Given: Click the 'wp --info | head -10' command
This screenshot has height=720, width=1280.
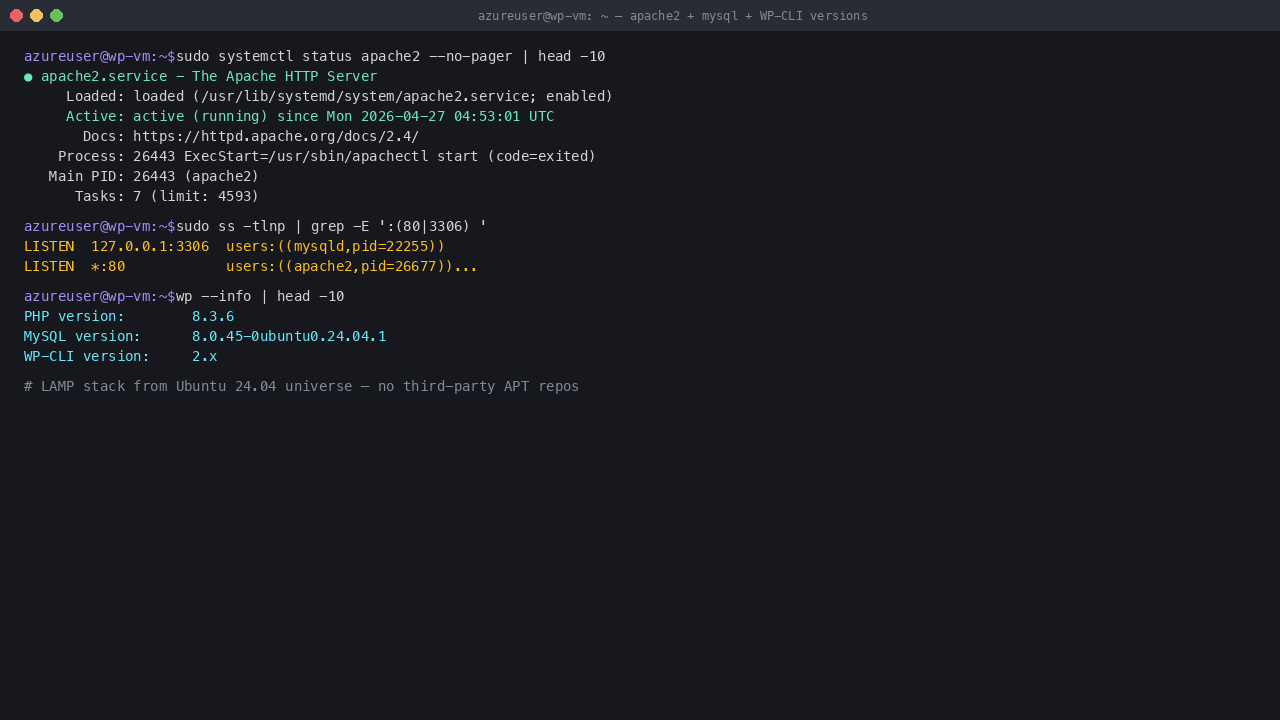Looking at the screenshot, I should tap(260, 296).
